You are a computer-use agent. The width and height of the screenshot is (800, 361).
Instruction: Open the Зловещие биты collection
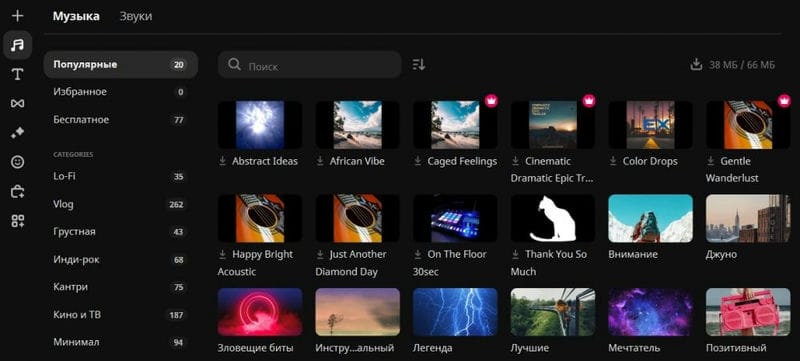pyautogui.click(x=260, y=312)
